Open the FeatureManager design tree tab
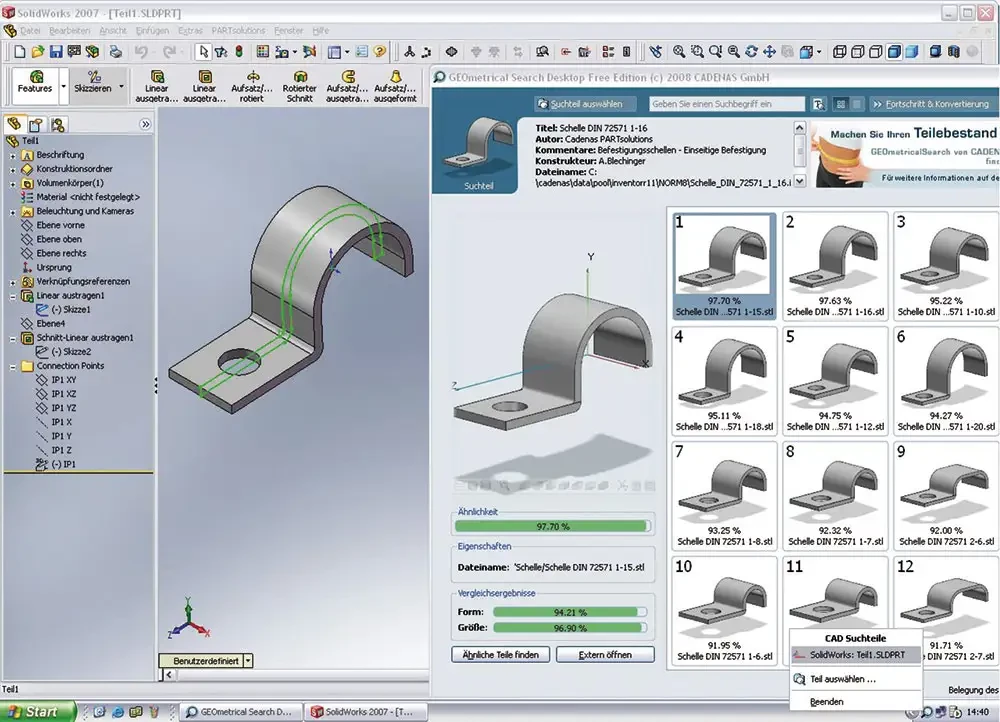1000x722 pixels. (x=14, y=124)
